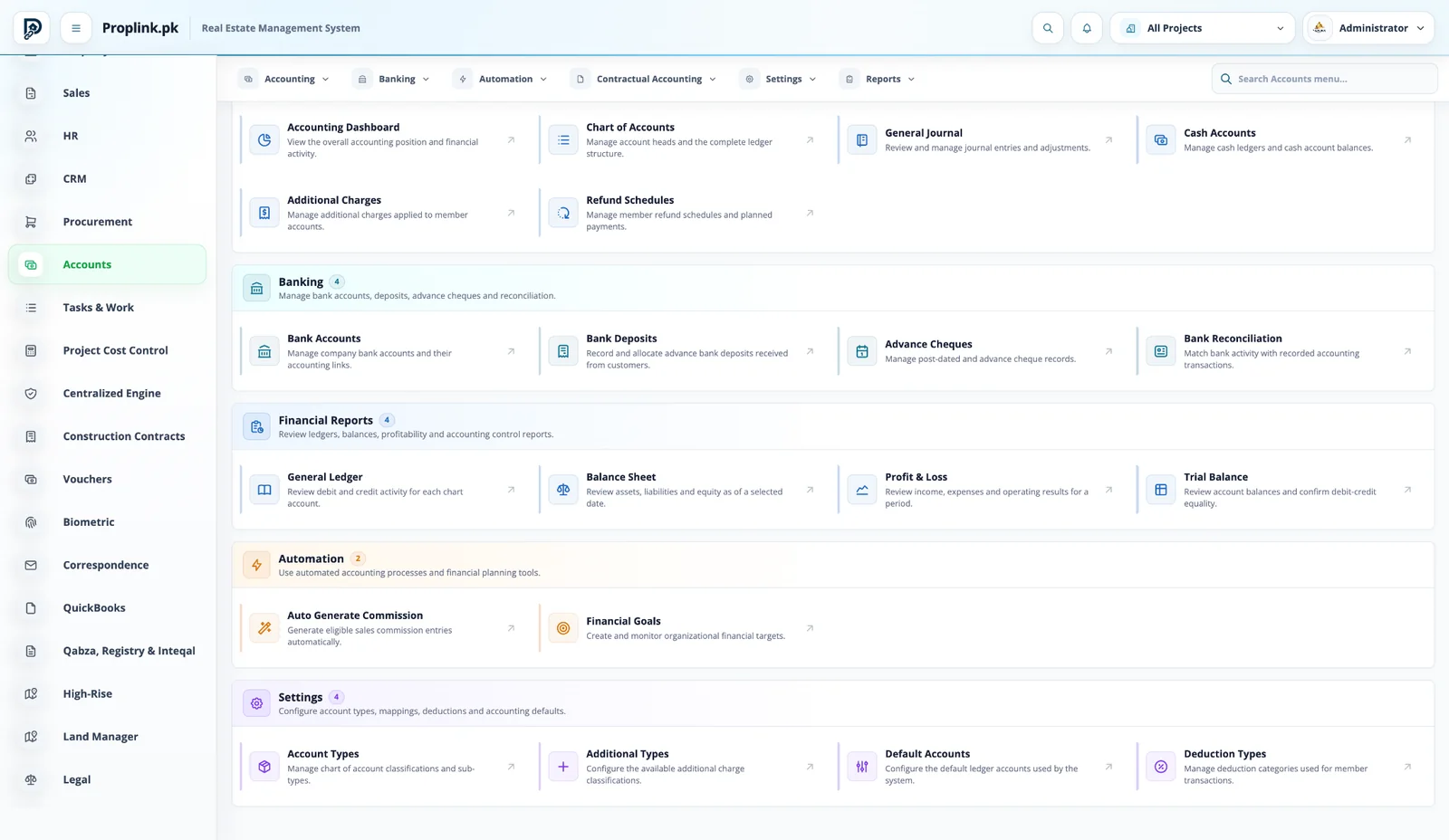Click the Balance Sheet scales icon
Screen dimensions: 1449x840
pos(563,490)
